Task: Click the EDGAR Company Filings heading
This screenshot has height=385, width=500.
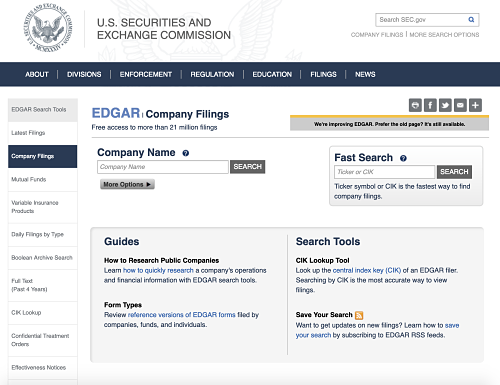Action: click(x=160, y=114)
